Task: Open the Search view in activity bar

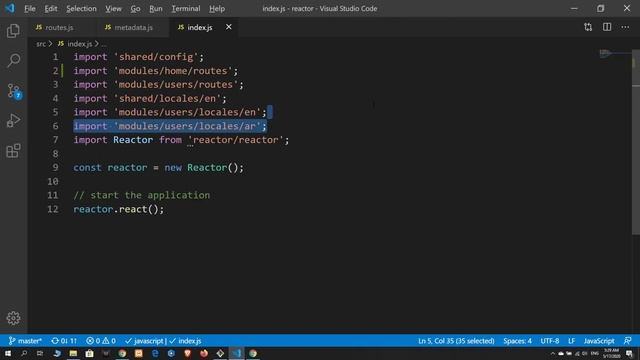Action: point(13,60)
